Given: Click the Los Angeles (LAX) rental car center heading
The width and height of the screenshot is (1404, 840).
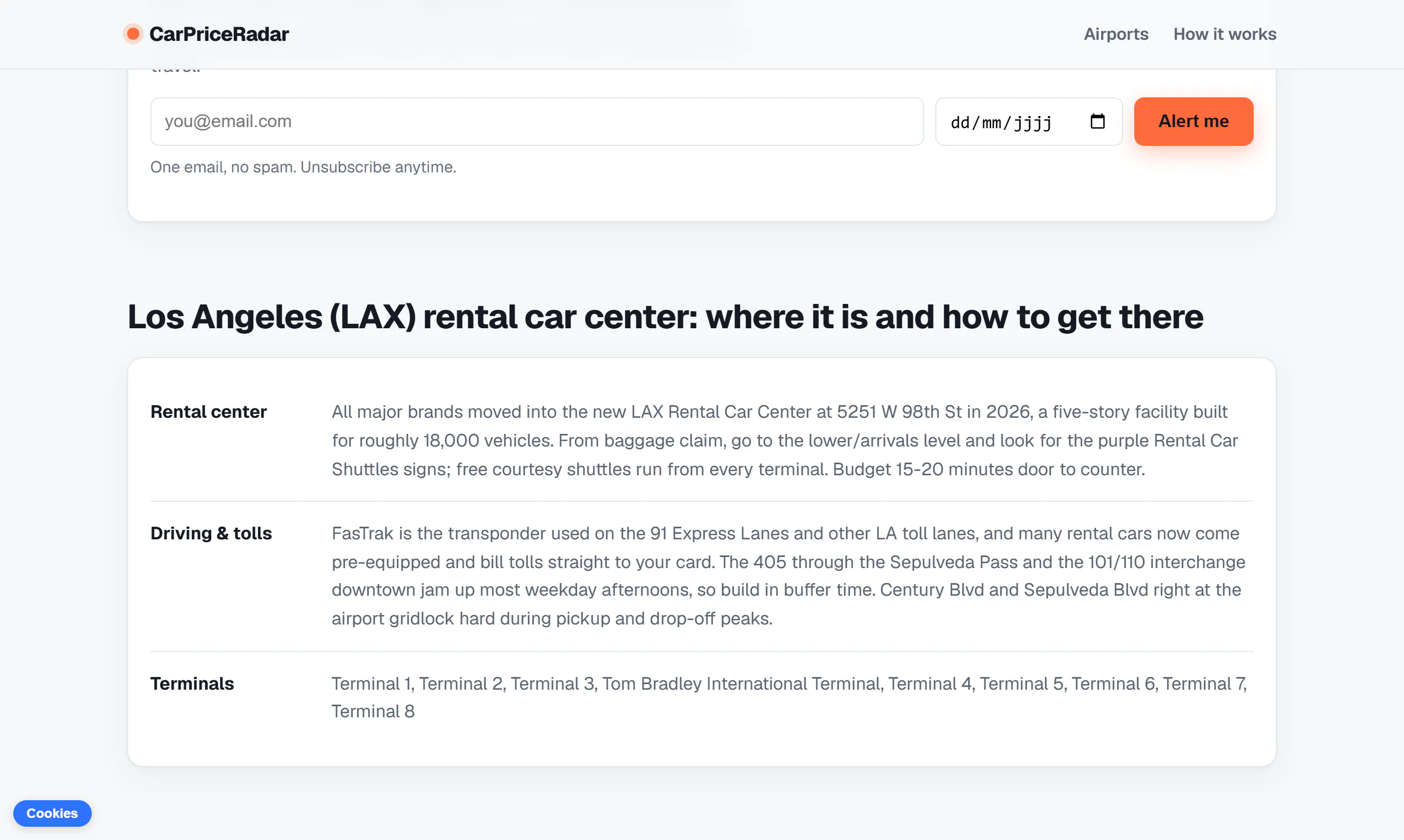Looking at the screenshot, I should (665, 317).
